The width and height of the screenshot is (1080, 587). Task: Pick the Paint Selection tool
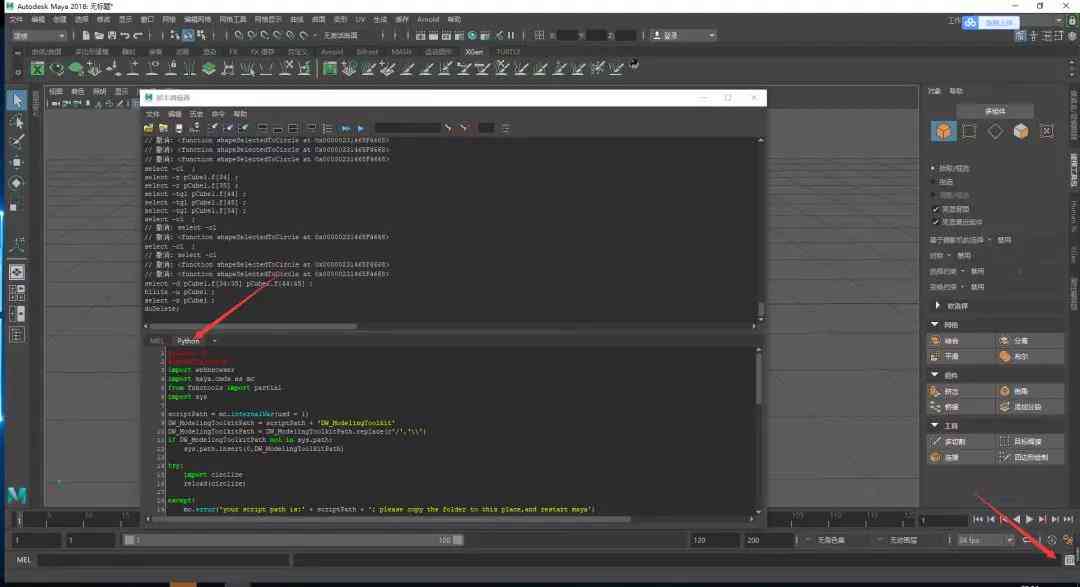click(x=17, y=142)
